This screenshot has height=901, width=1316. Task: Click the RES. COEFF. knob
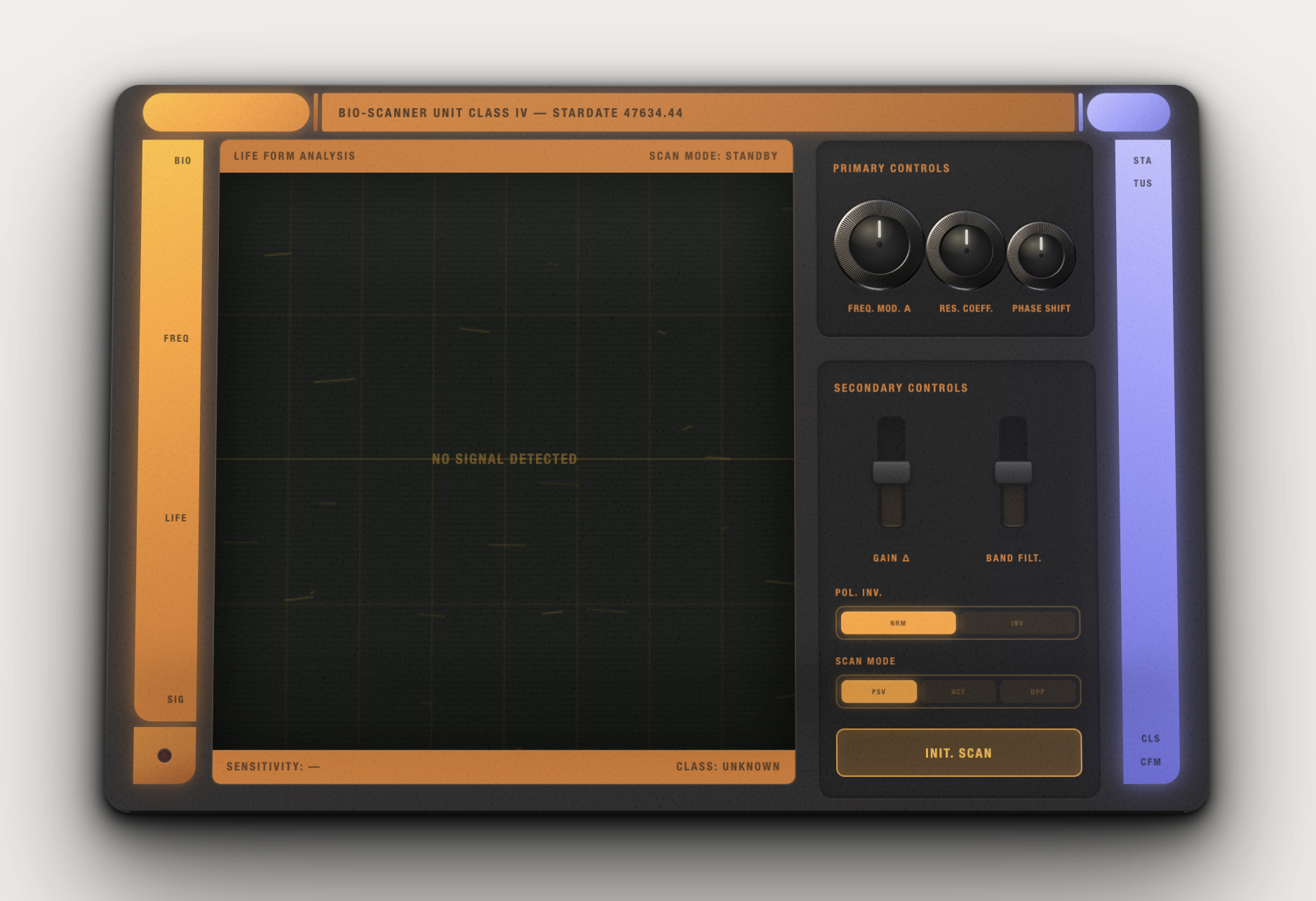966,251
